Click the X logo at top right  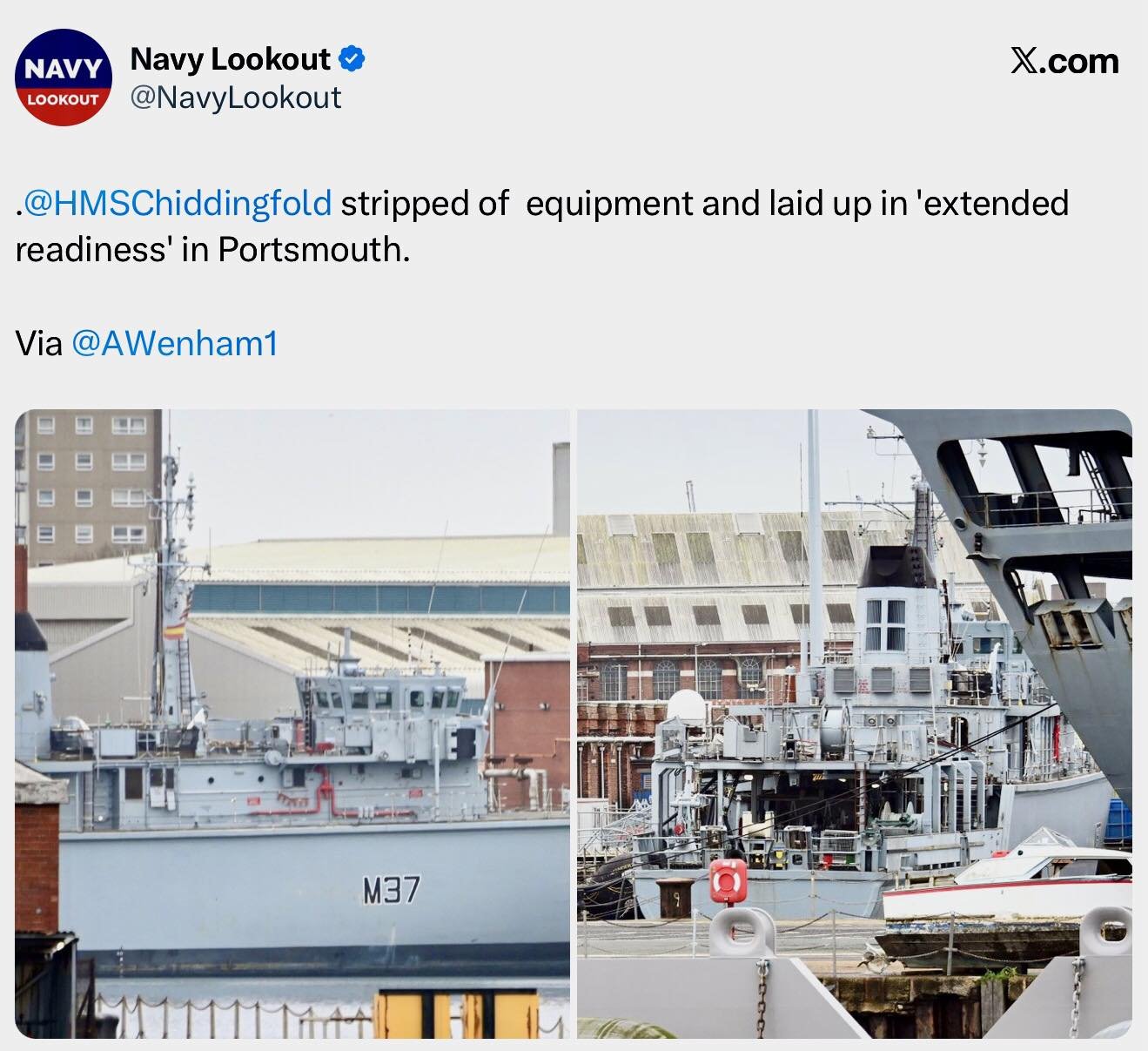pos(1024,61)
